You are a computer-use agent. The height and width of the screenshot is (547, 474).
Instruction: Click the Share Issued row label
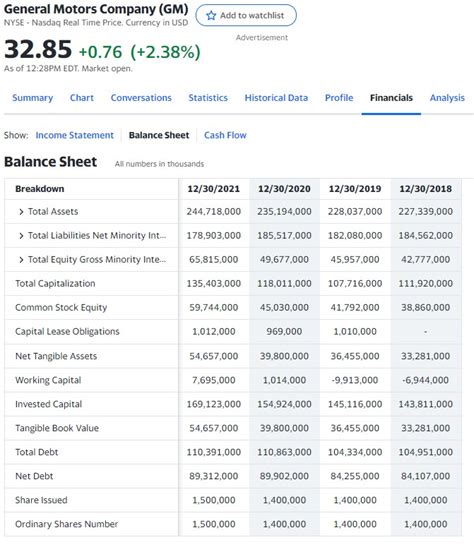(41, 500)
